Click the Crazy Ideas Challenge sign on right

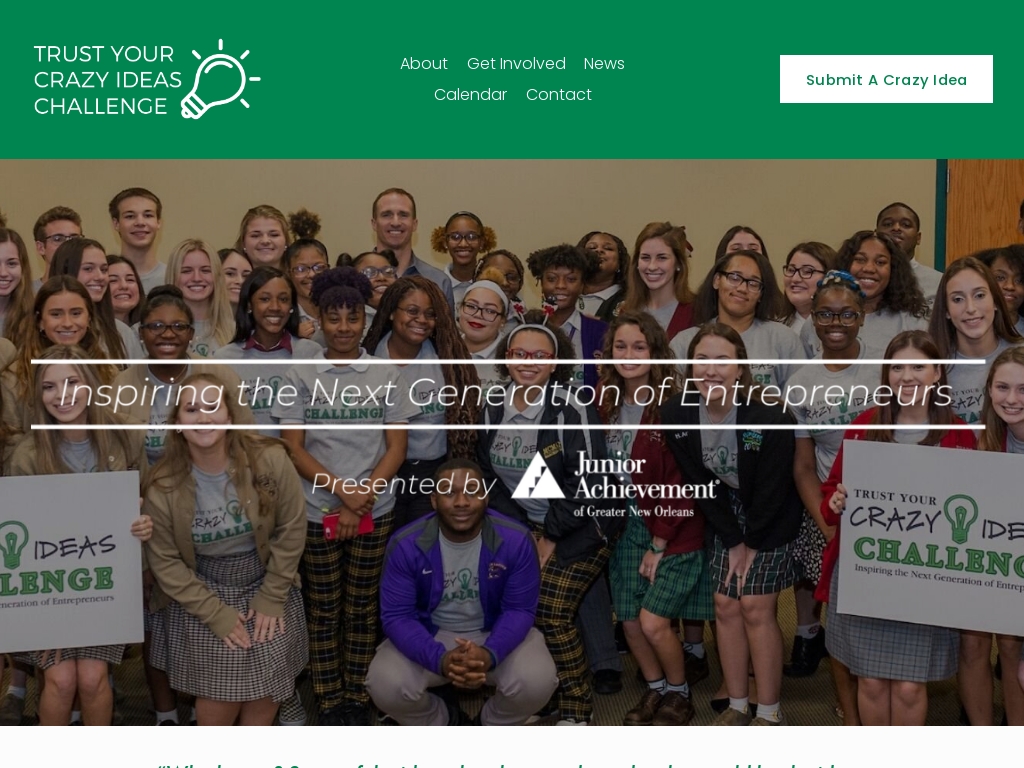click(933, 538)
